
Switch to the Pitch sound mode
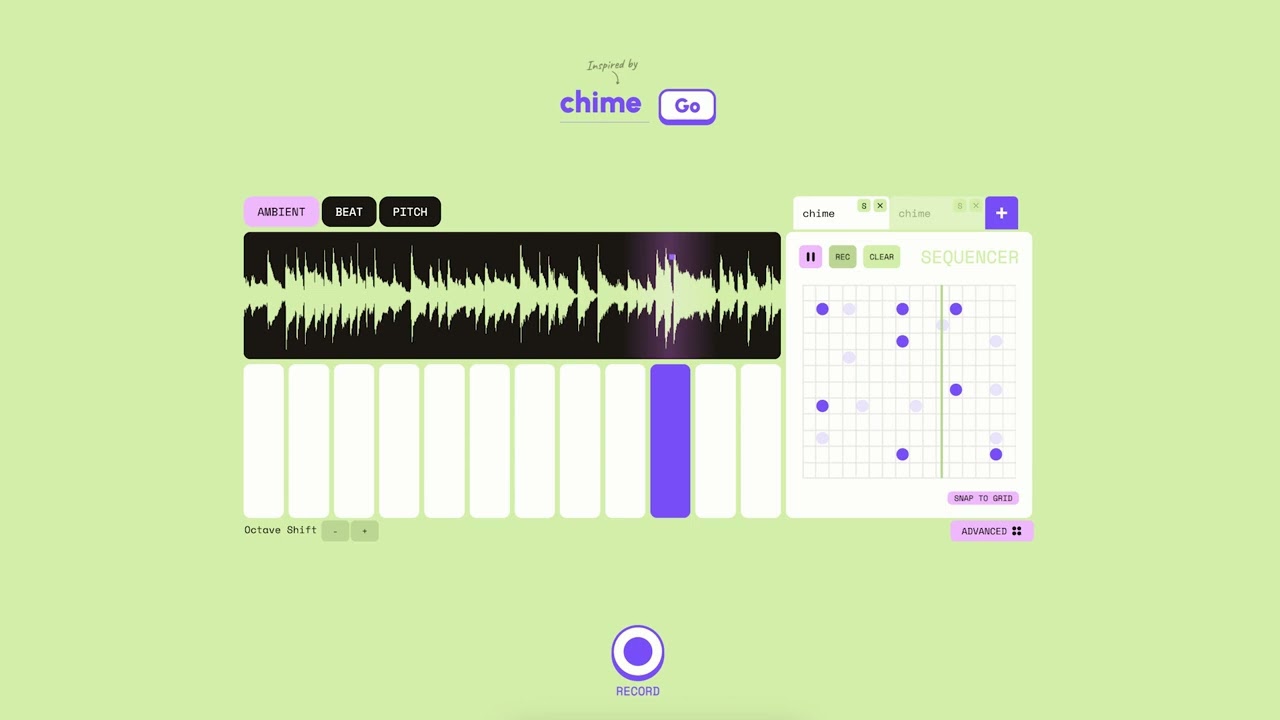coord(410,212)
